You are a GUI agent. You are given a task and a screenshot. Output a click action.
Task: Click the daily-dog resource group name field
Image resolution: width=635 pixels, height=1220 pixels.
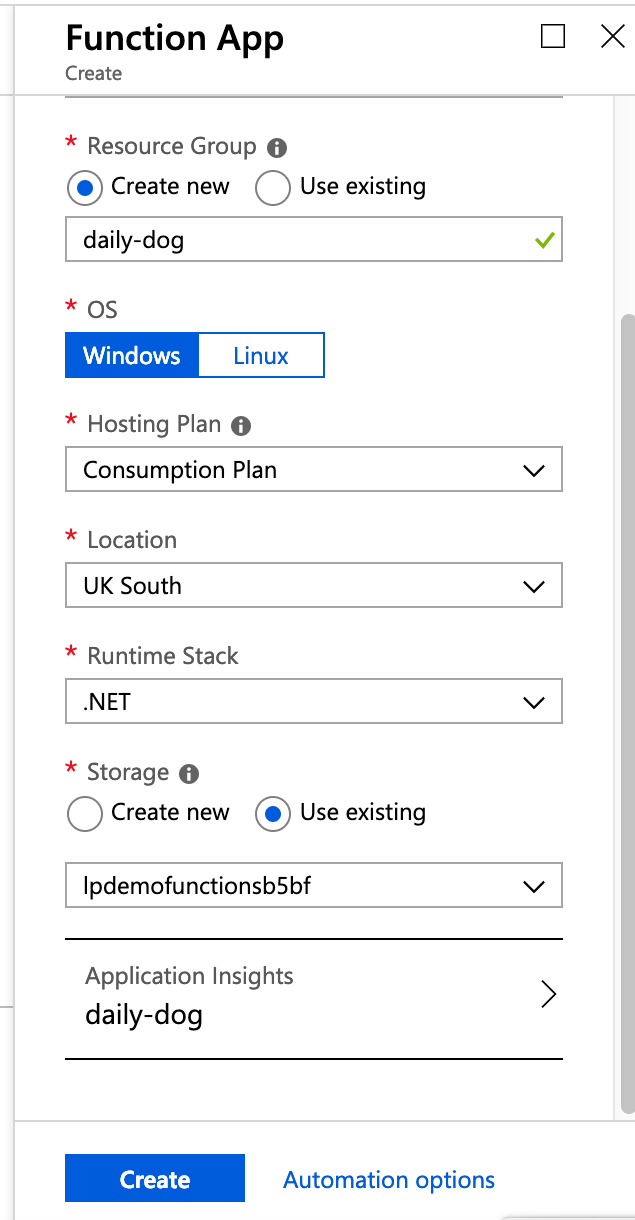pyautogui.click(x=314, y=240)
